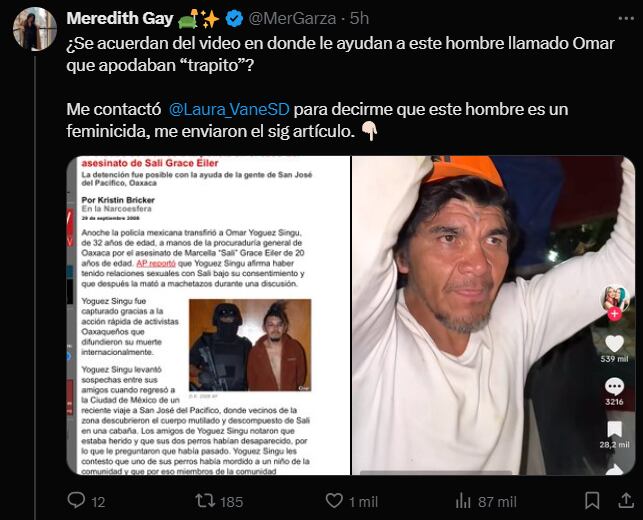The height and width of the screenshot is (520, 643).
Task: Click the blue verified badge
Action: 234,19
